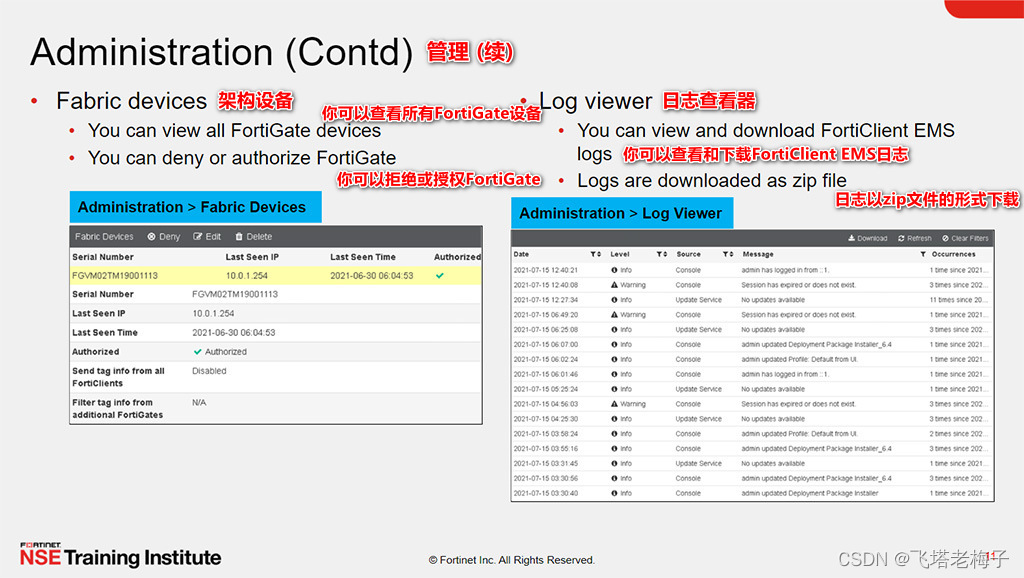Click the Message column header

click(x=758, y=254)
